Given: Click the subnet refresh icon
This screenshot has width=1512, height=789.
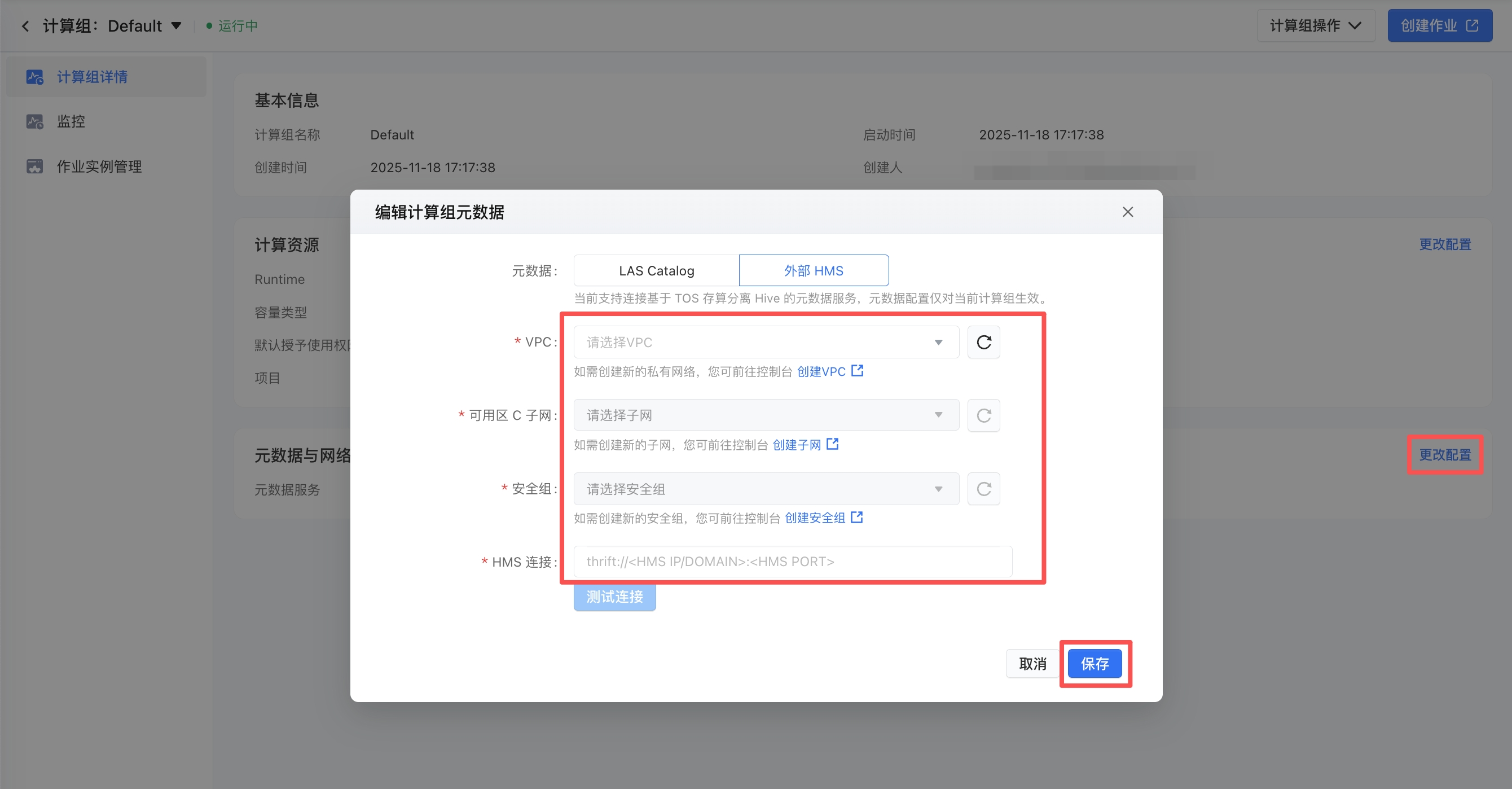Looking at the screenshot, I should [984, 415].
